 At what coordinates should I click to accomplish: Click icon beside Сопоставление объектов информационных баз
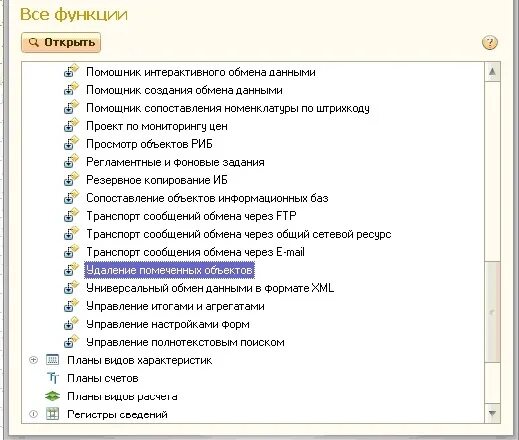(71, 197)
